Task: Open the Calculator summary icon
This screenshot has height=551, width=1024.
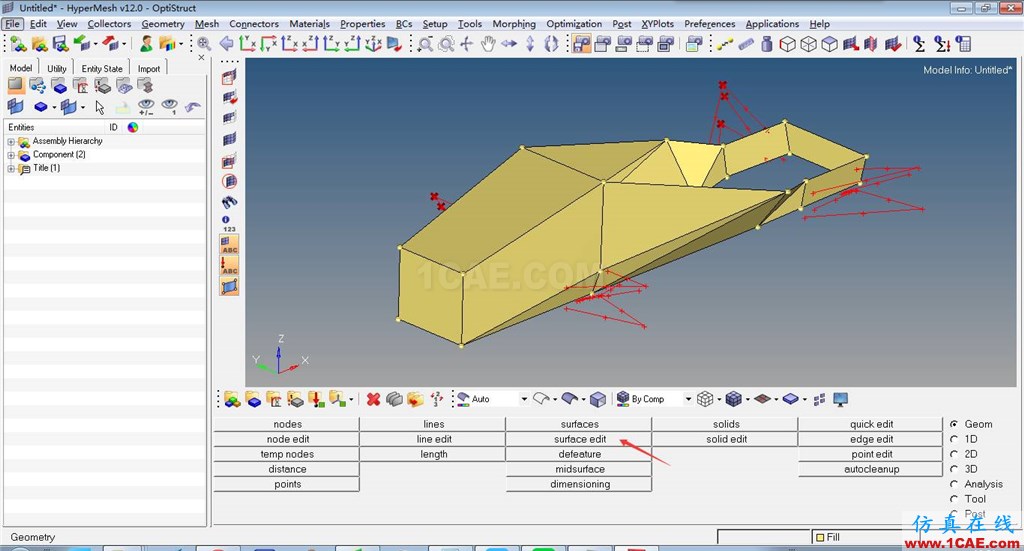Action: pos(963,44)
